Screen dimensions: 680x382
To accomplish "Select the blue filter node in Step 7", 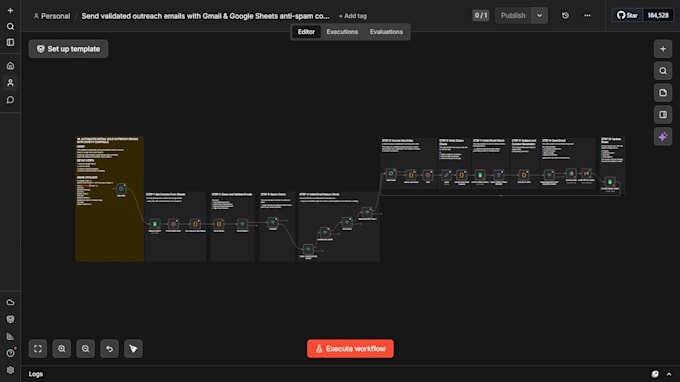I will tap(499, 175).
